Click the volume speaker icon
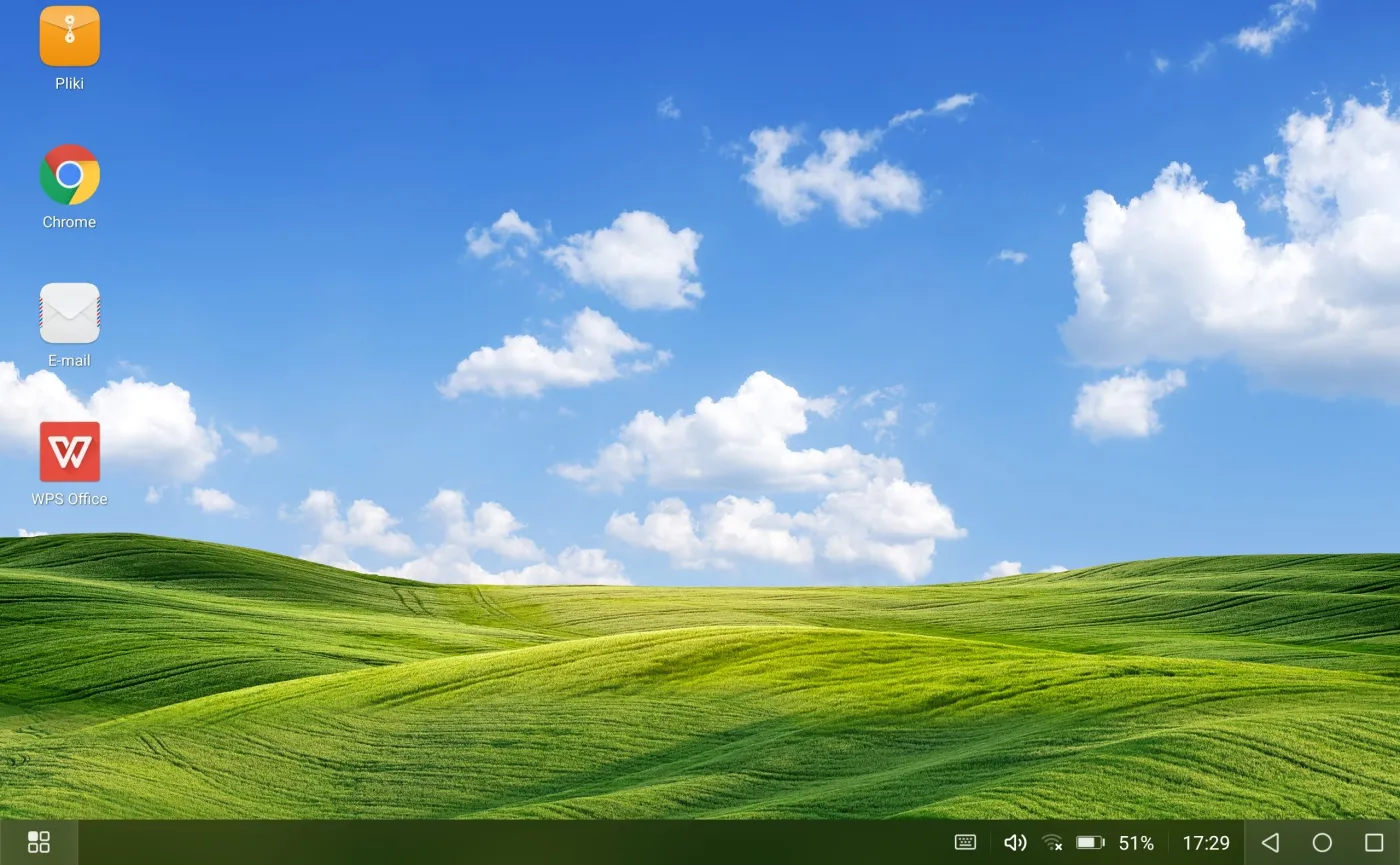 pos(1015,842)
